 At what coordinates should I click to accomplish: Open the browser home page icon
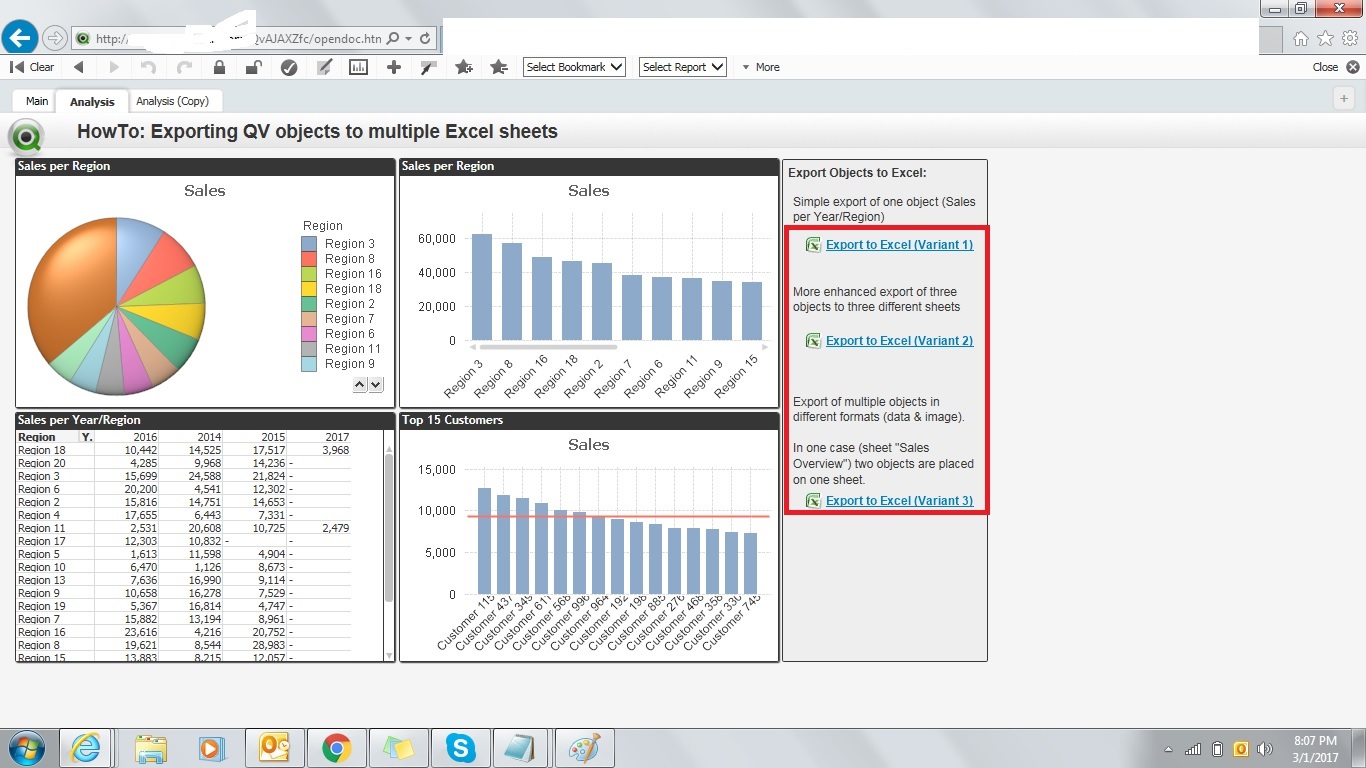tap(1300, 38)
